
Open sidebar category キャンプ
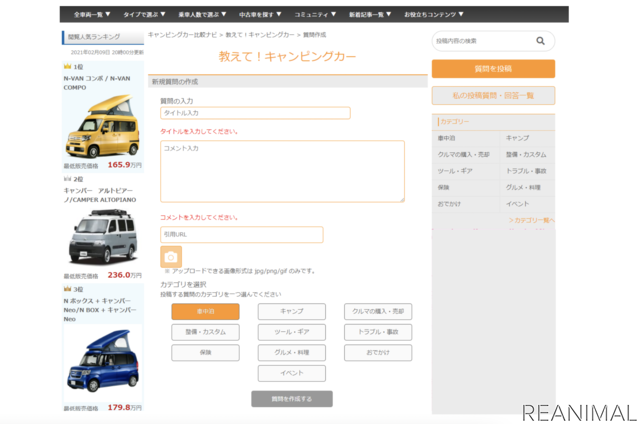517,138
